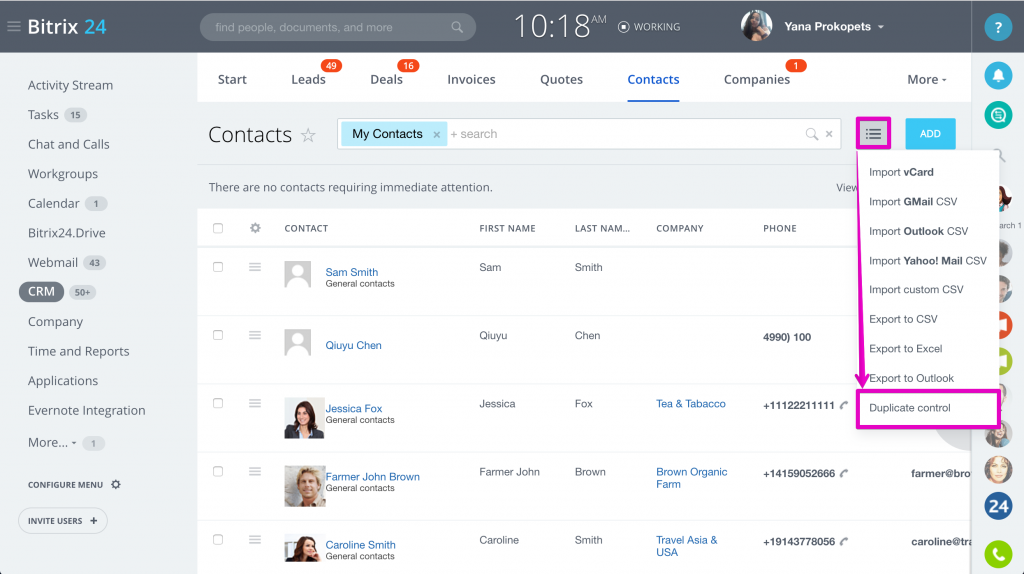Open Activity Stream in the sidebar
This screenshot has height=574, width=1024.
click(x=71, y=85)
